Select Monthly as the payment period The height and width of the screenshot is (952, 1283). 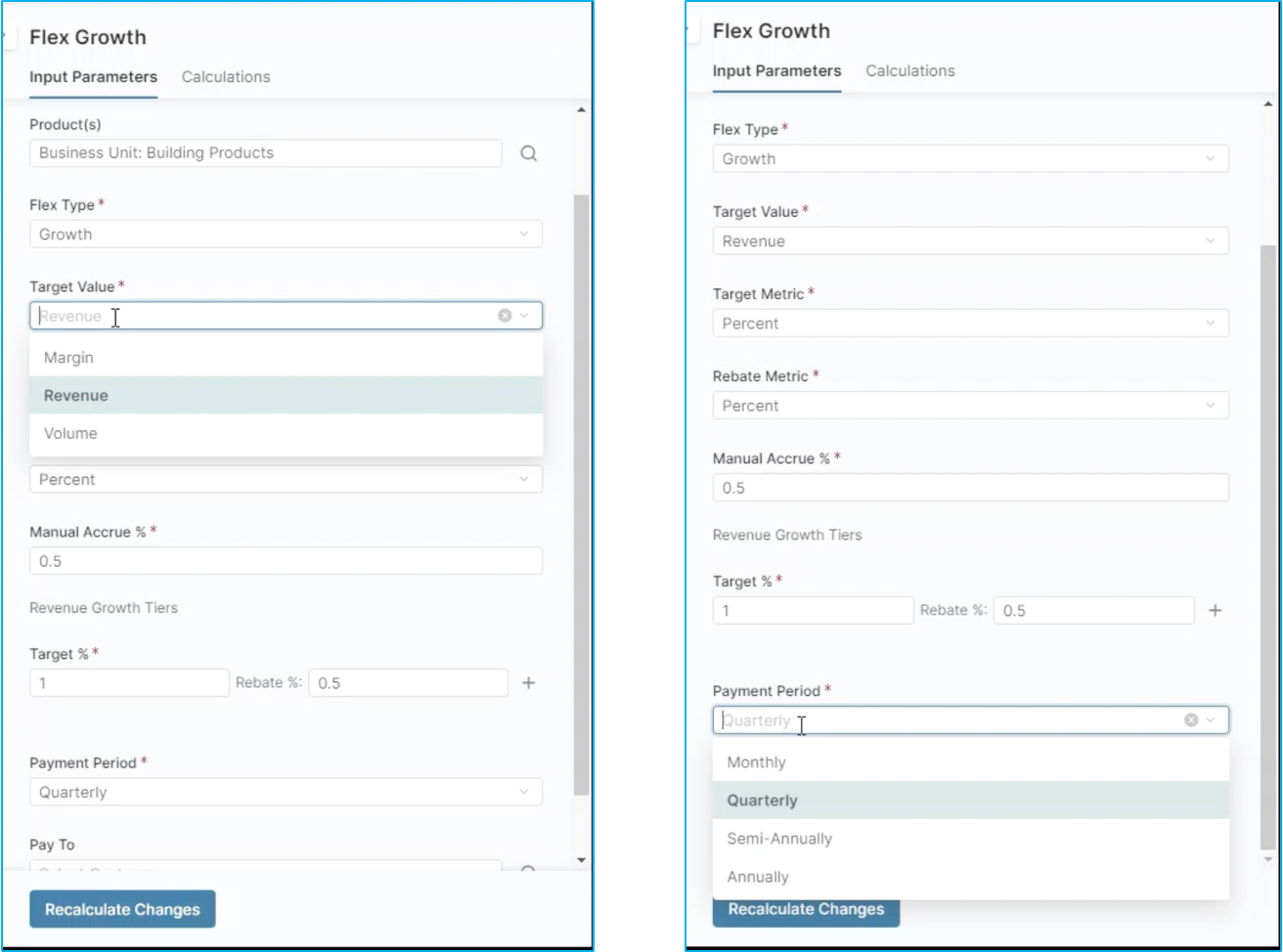[x=756, y=762]
